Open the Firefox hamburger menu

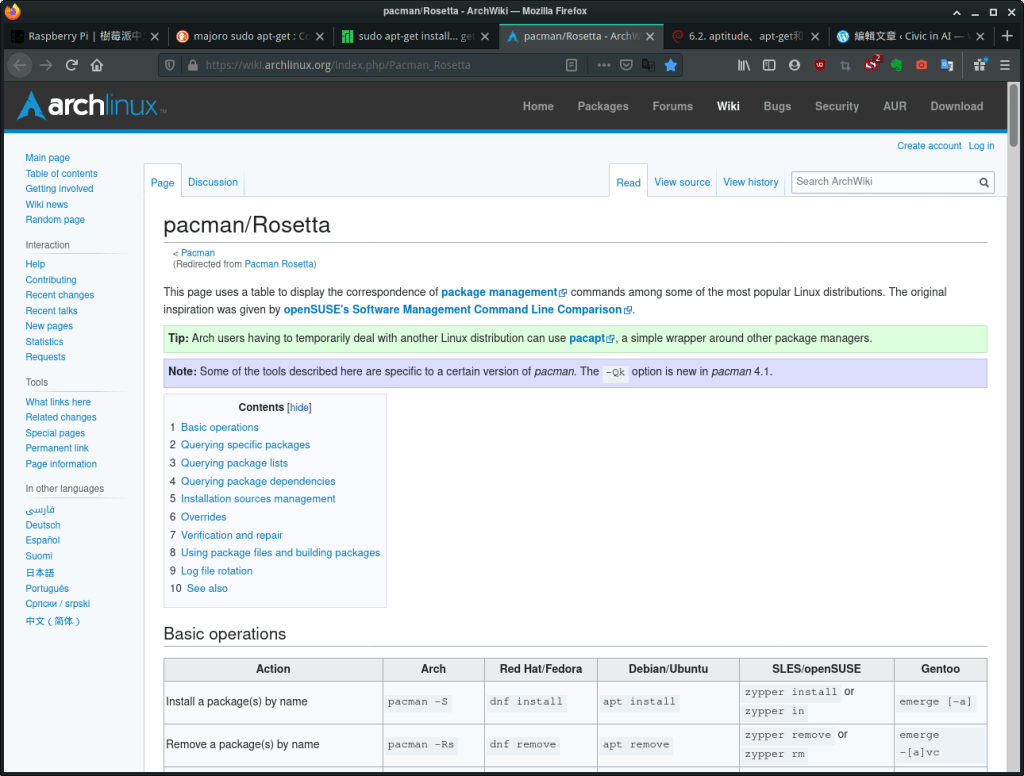click(x=1006, y=65)
